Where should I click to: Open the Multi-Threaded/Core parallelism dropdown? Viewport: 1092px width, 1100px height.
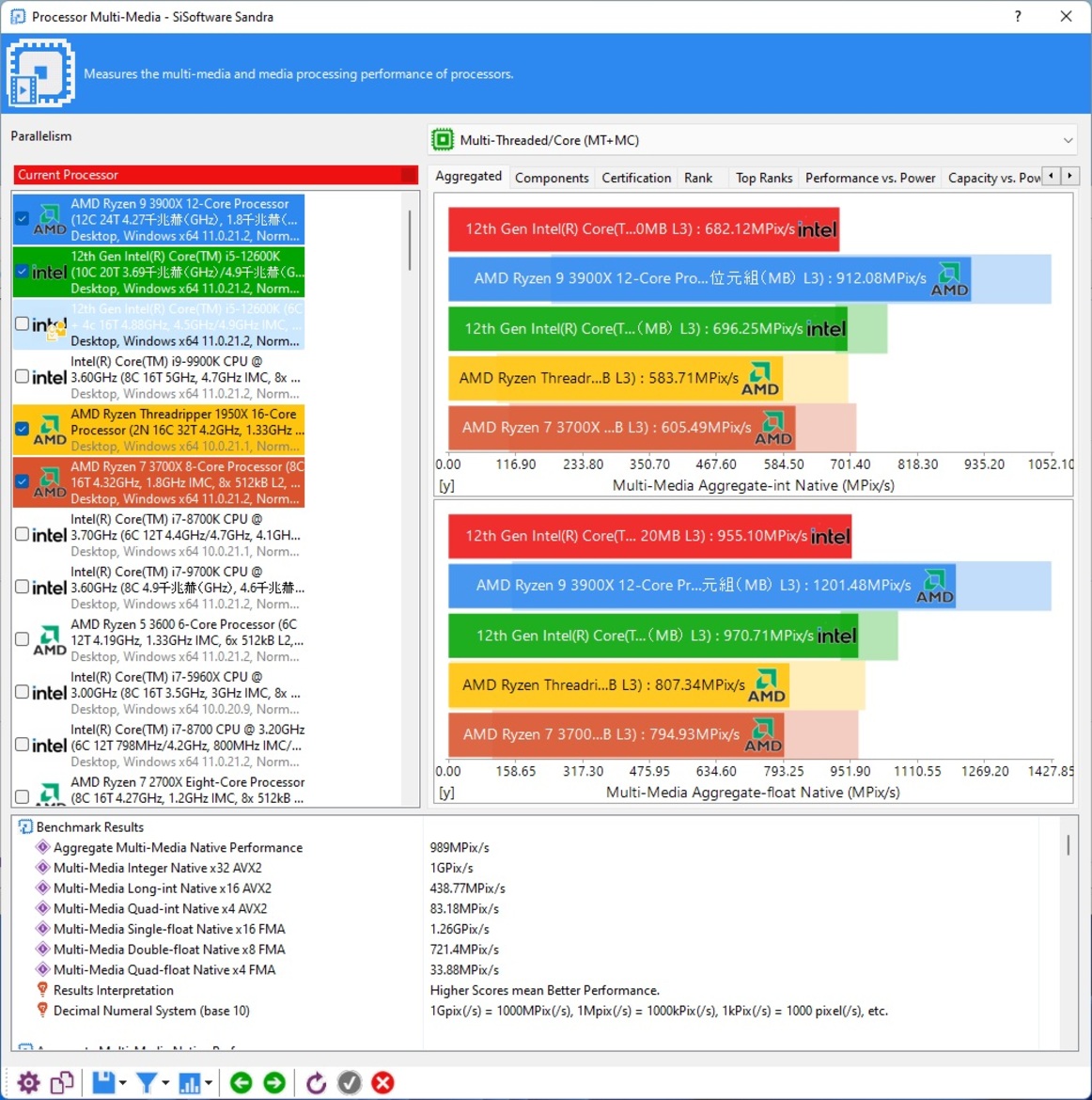click(x=753, y=140)
